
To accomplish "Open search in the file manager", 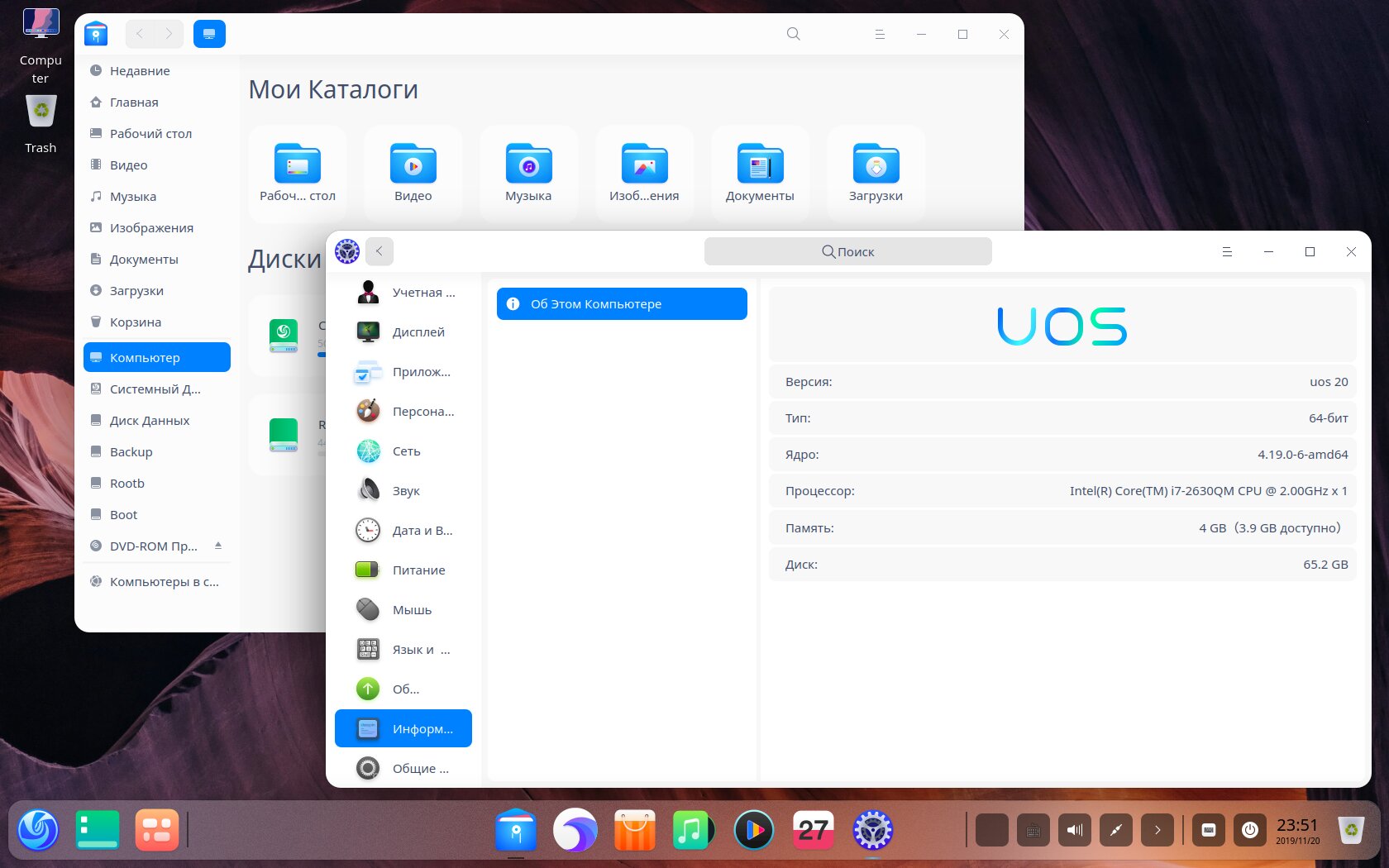I will [793, 34].
